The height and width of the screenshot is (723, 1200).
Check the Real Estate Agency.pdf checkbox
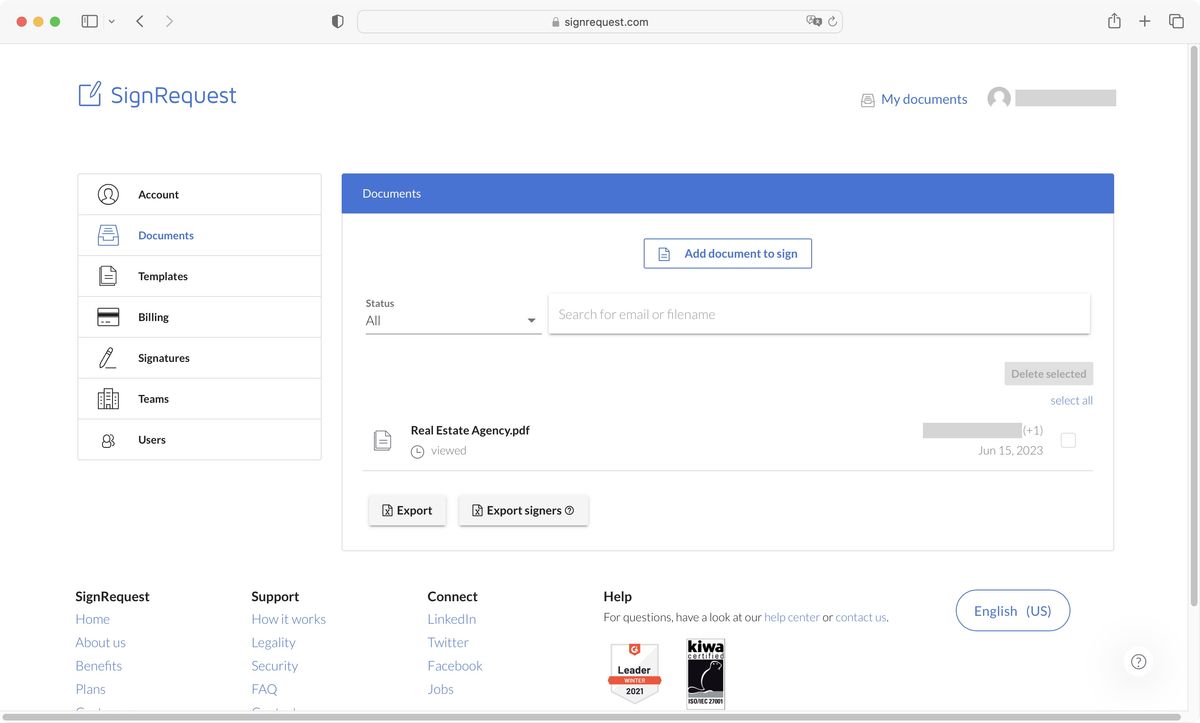[1068, 440]
